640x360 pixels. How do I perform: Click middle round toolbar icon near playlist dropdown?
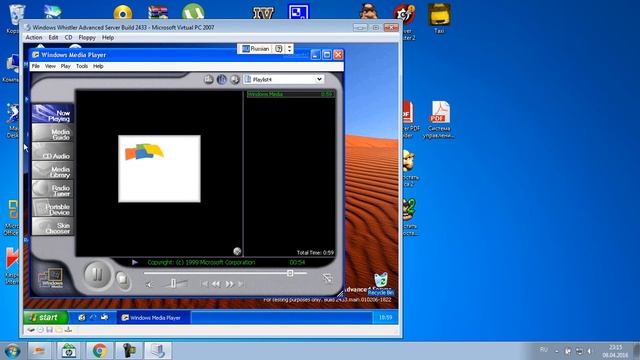pos(222,79)
